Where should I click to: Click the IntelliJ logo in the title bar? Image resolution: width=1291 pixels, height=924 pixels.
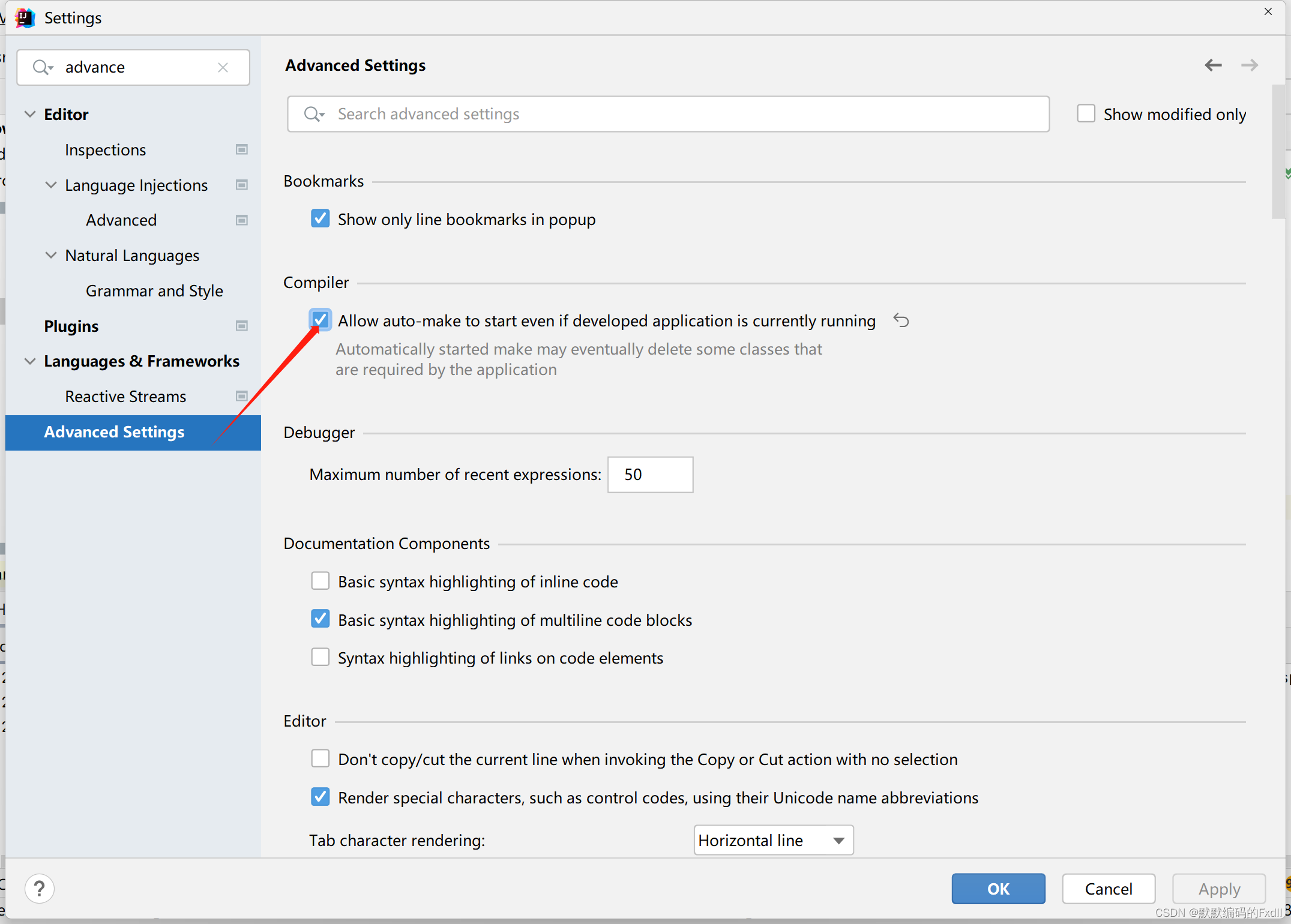pos(25,18)
